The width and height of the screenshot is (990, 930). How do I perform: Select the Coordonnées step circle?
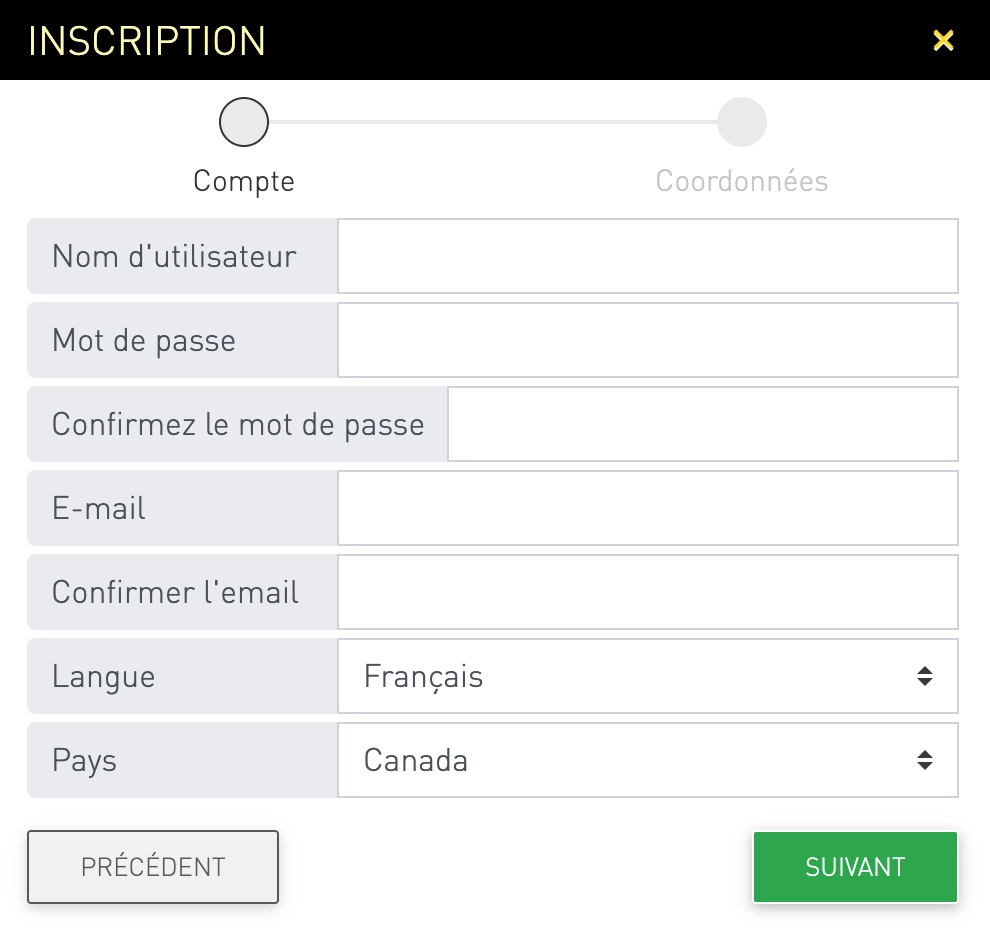pos(742,122)
